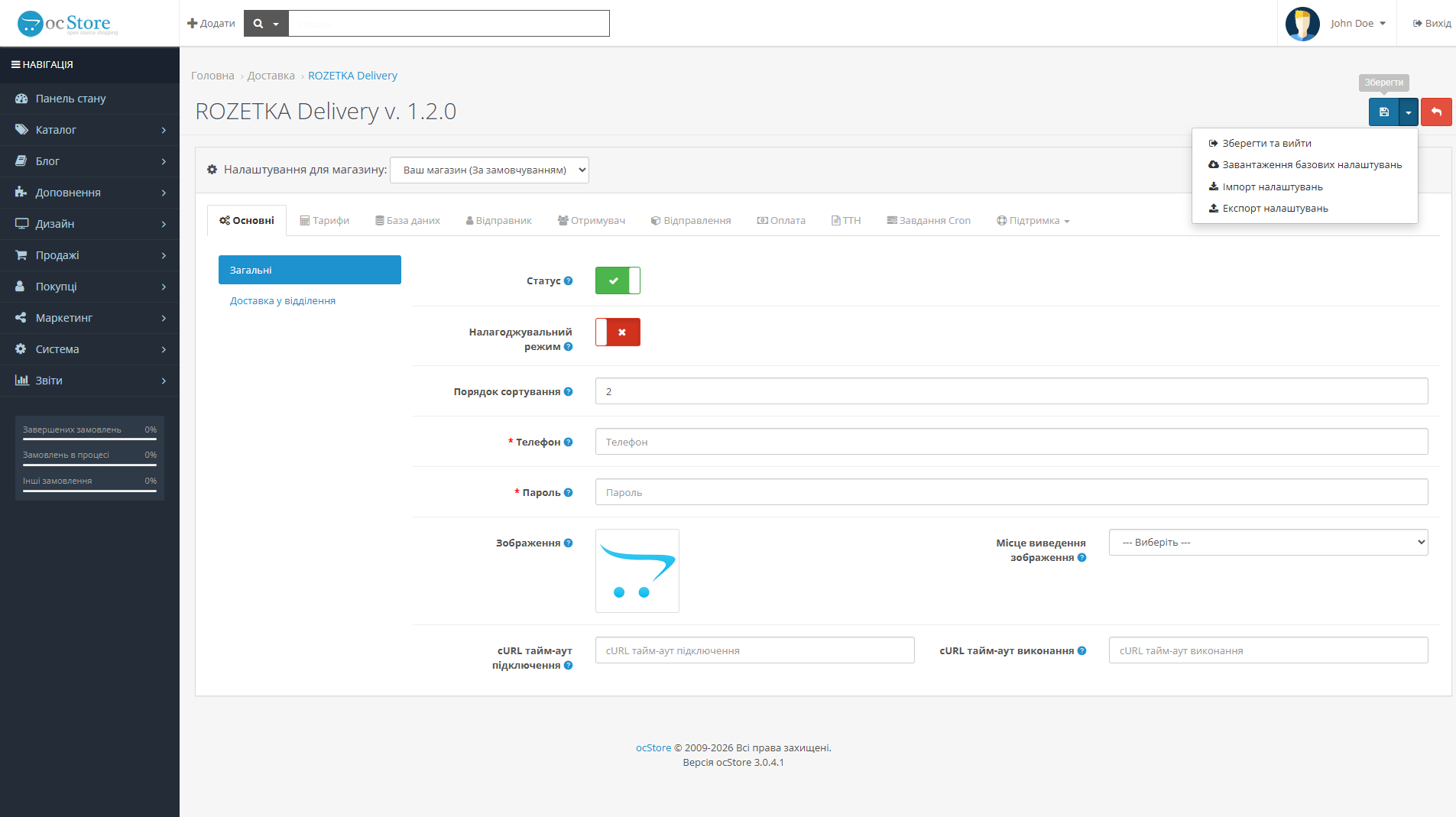
Task: Click the Порядок сортування input field
Action: tap(1011, 391)
